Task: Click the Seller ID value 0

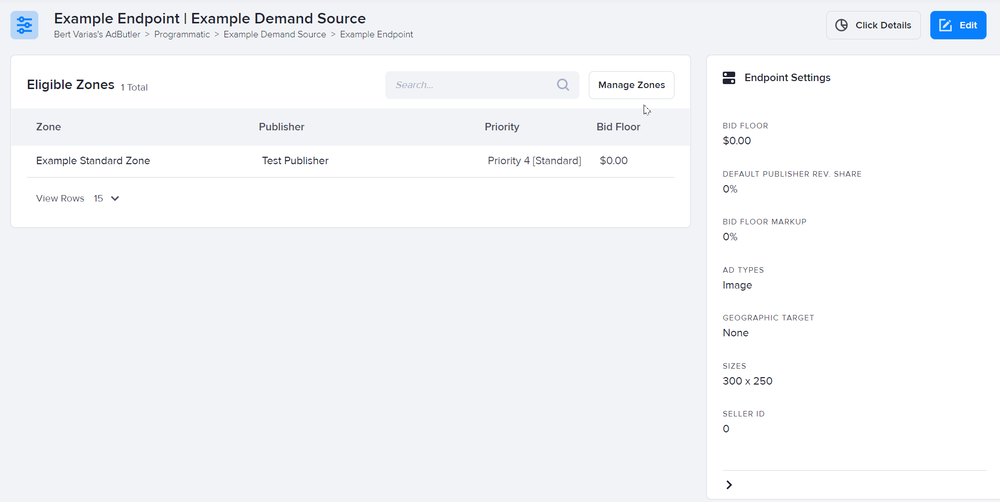Action: click(726, 429)
